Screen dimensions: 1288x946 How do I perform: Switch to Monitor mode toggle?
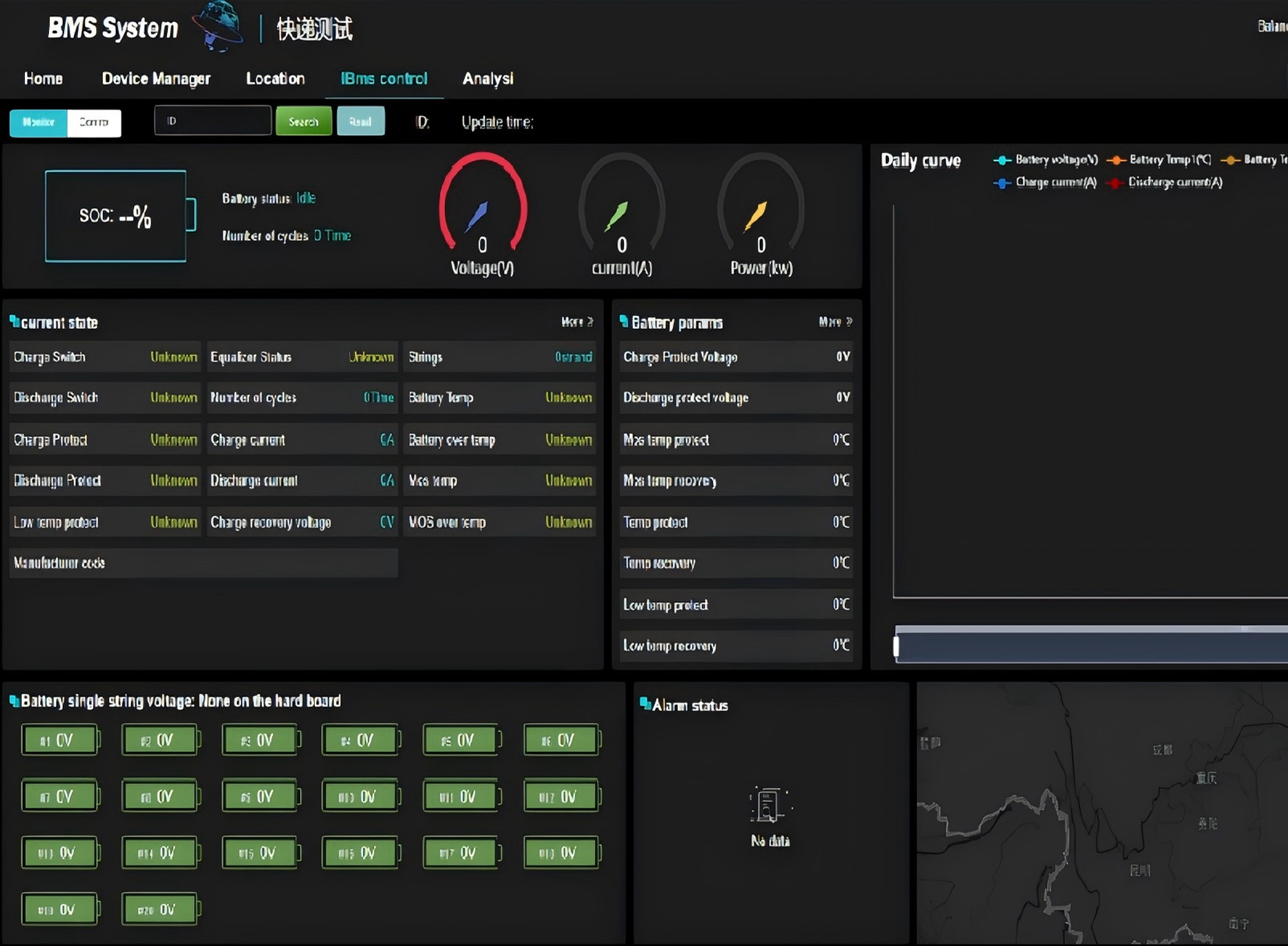[39, 122]
